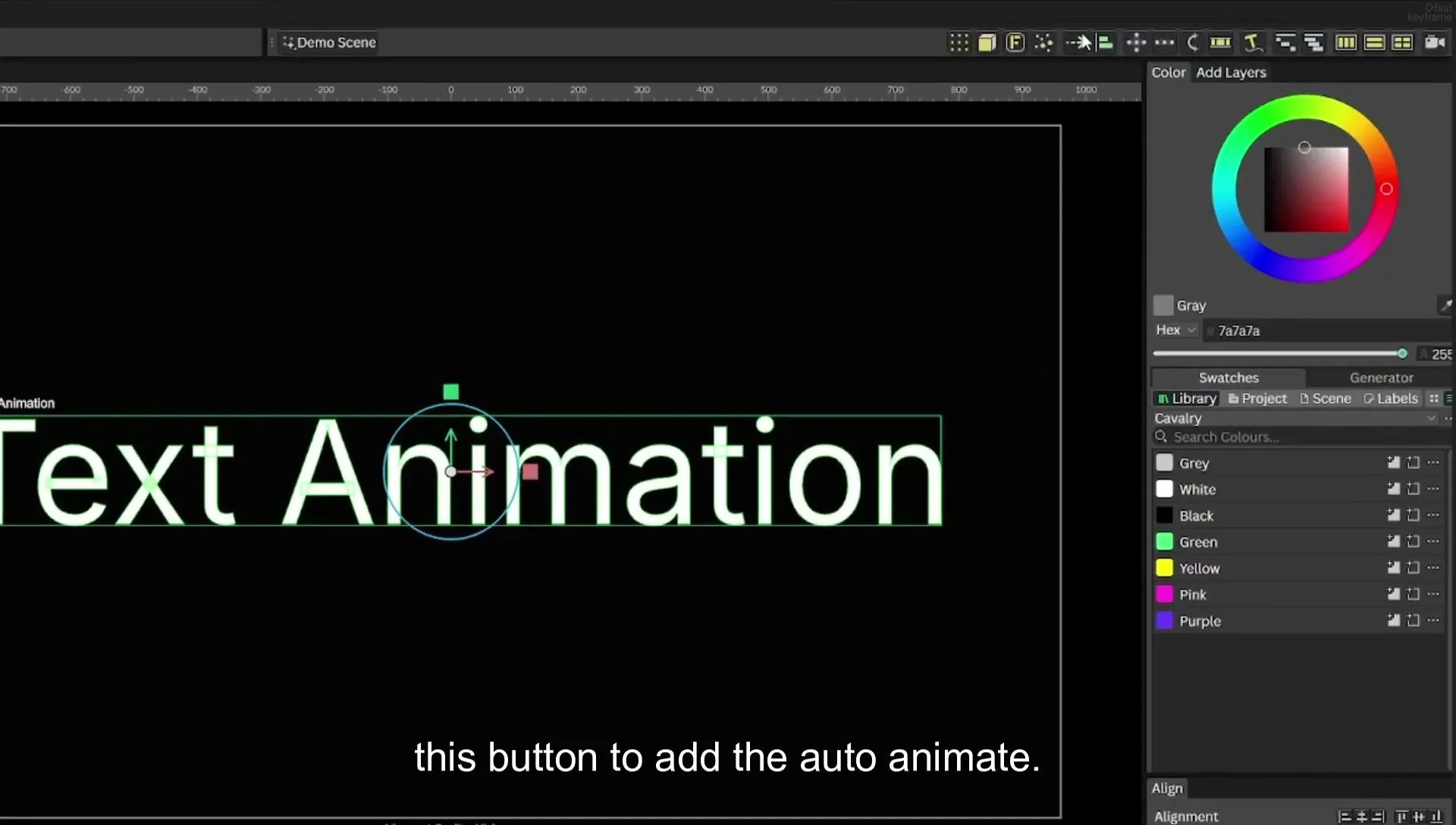Viewport: 1456px width, 825px height.
Task: Open more options for Purple swatch
Action: [1433, 620]
